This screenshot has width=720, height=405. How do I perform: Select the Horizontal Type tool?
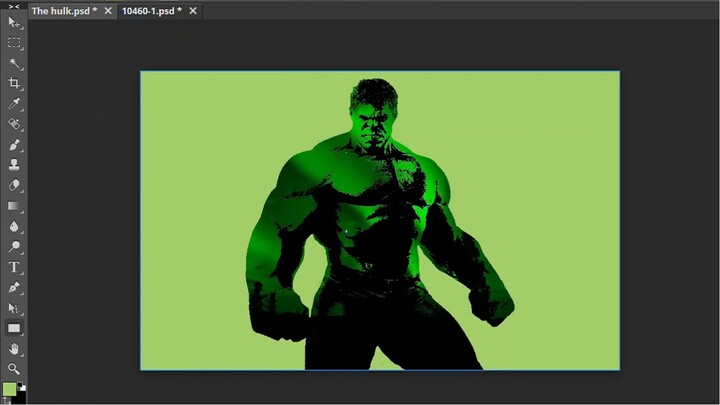point(14,267)
